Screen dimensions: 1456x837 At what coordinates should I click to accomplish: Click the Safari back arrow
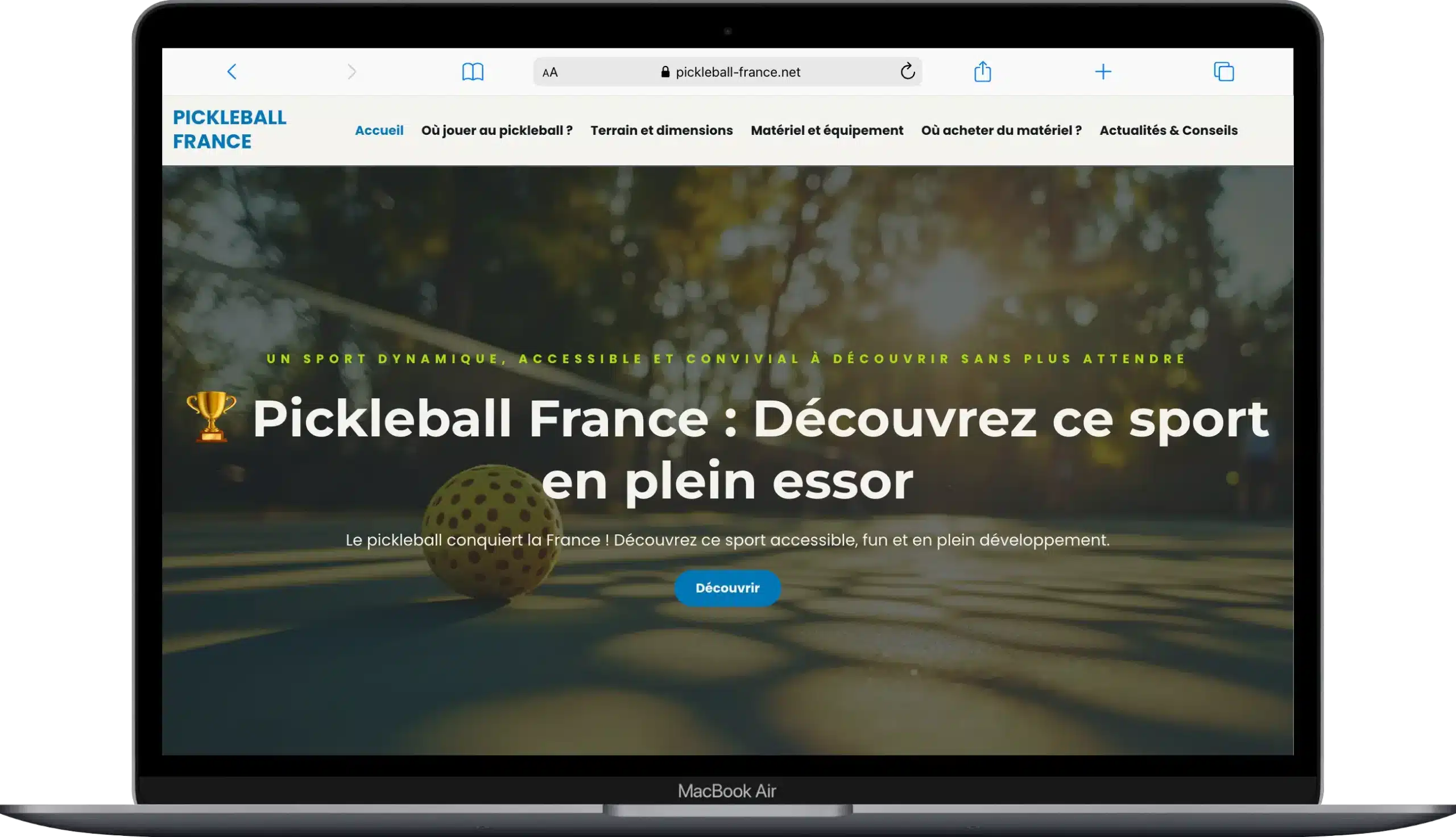231,72
